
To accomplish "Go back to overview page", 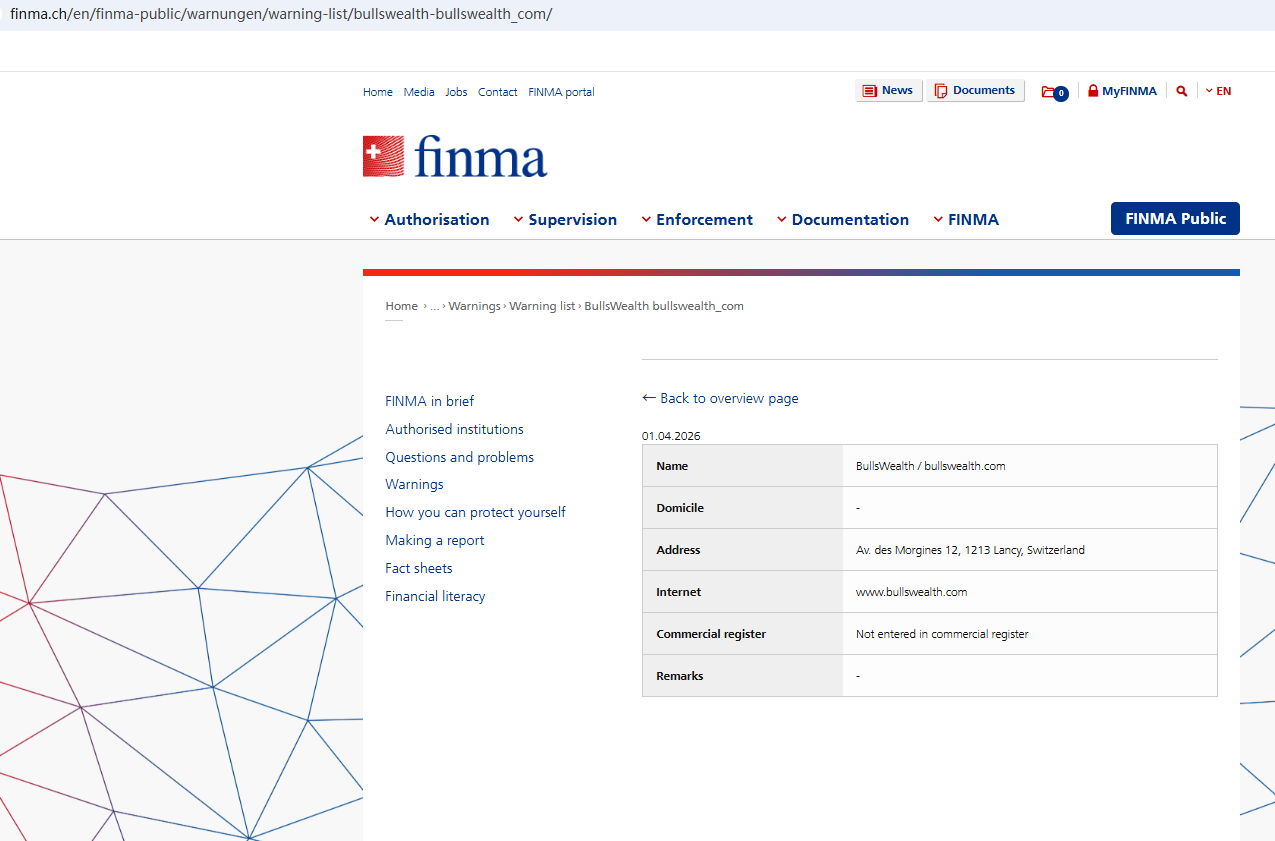I will 720,398.
